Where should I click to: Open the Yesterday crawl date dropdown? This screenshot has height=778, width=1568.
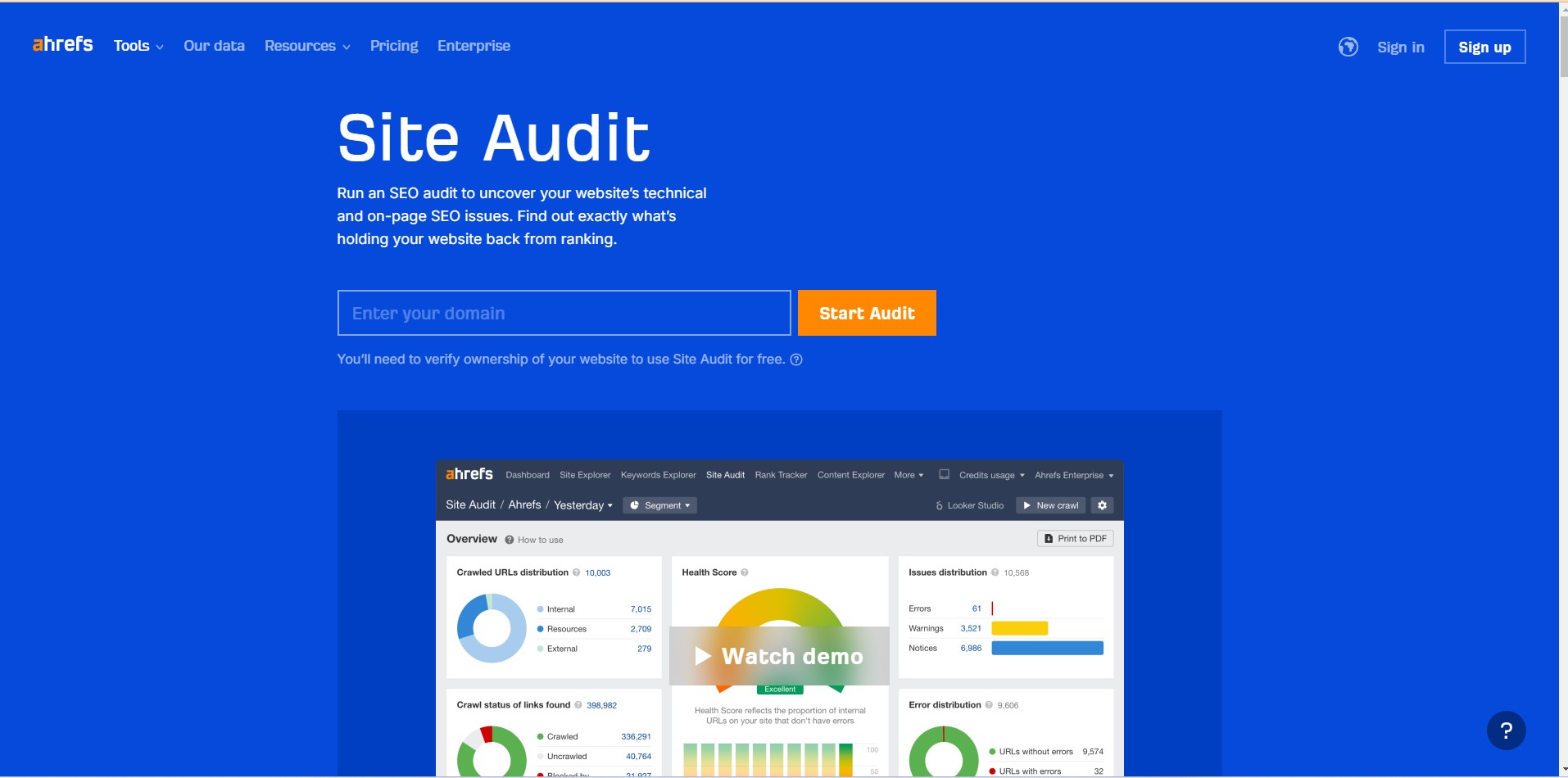pos(583,505)
